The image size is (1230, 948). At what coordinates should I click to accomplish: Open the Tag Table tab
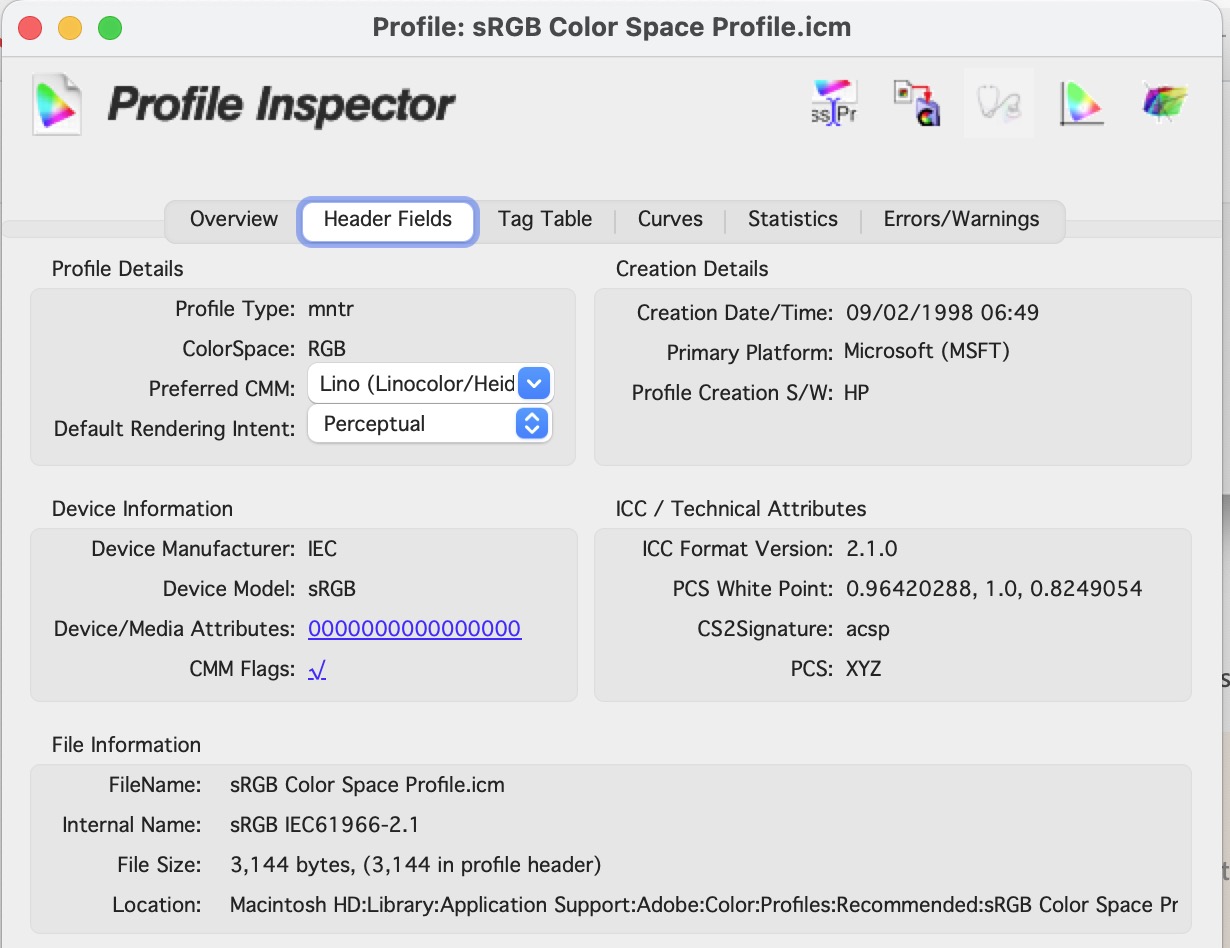tap(545, 219)
